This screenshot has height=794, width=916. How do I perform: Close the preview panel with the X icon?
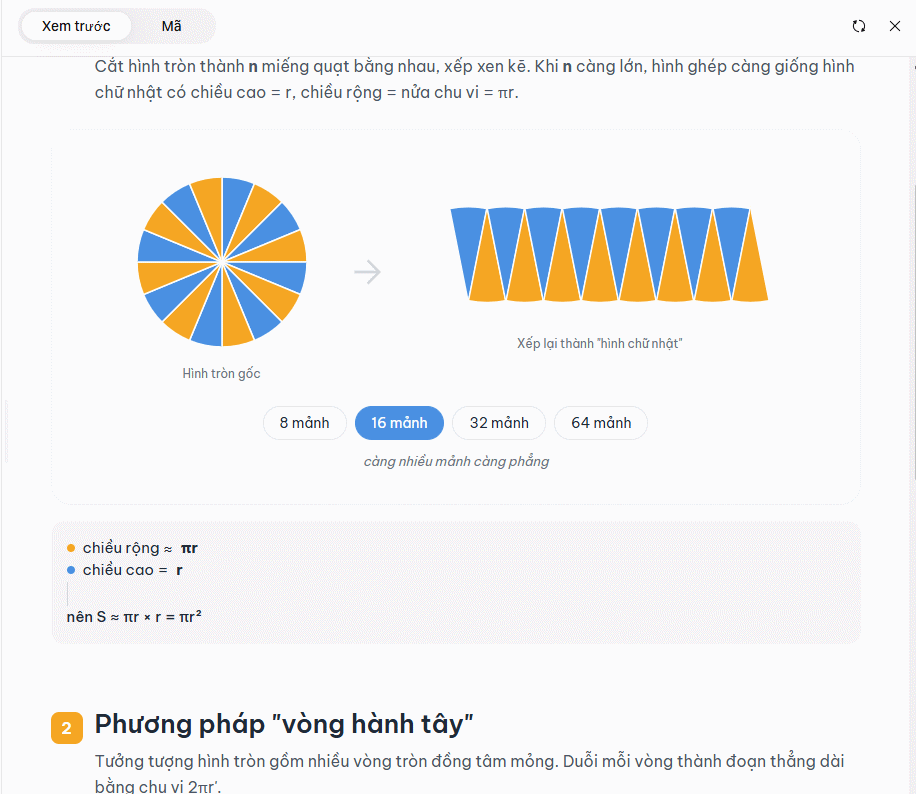click(x=895, y=26)
